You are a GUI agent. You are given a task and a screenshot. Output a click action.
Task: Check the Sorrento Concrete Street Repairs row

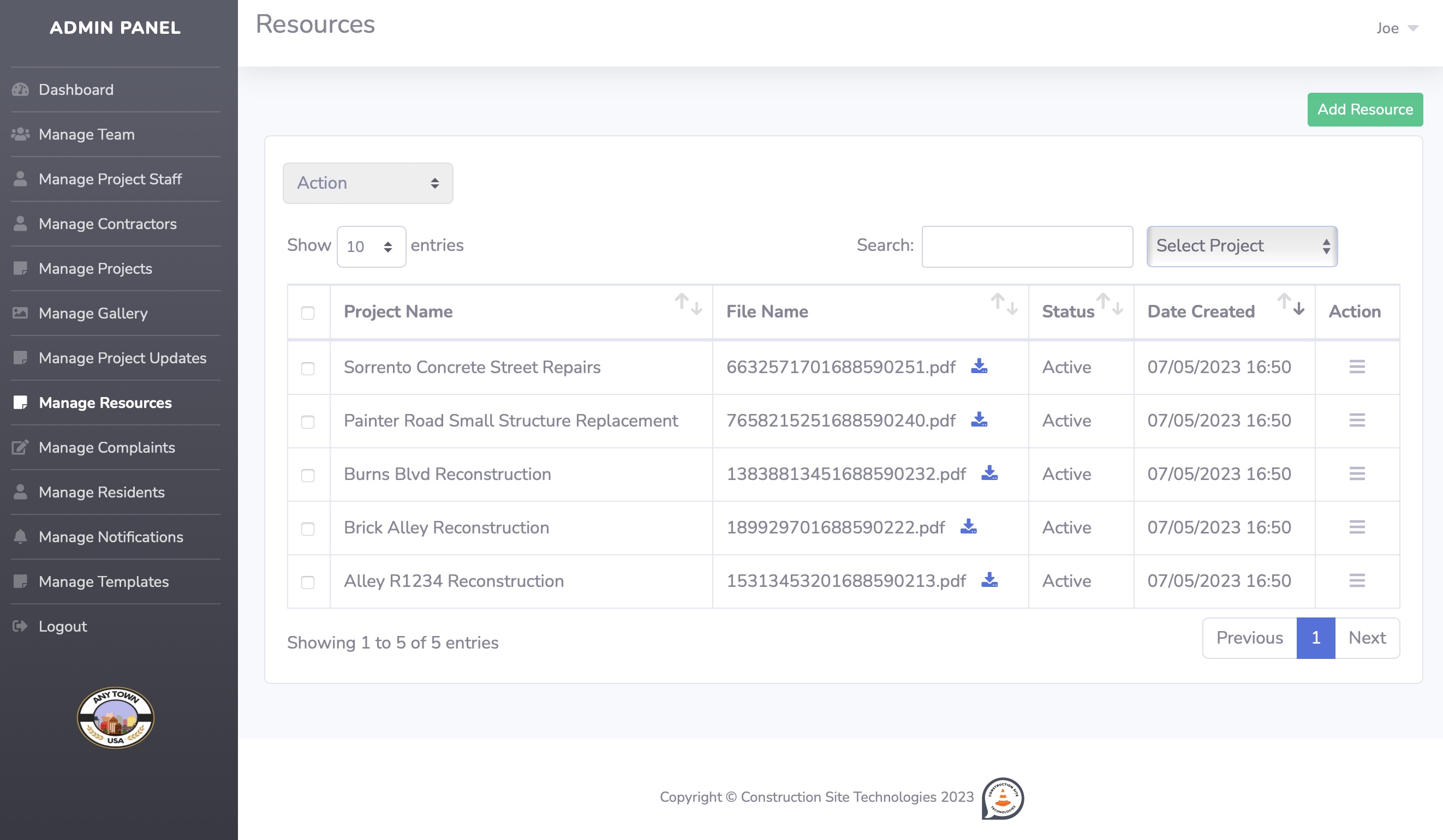(x=307, y=368)
